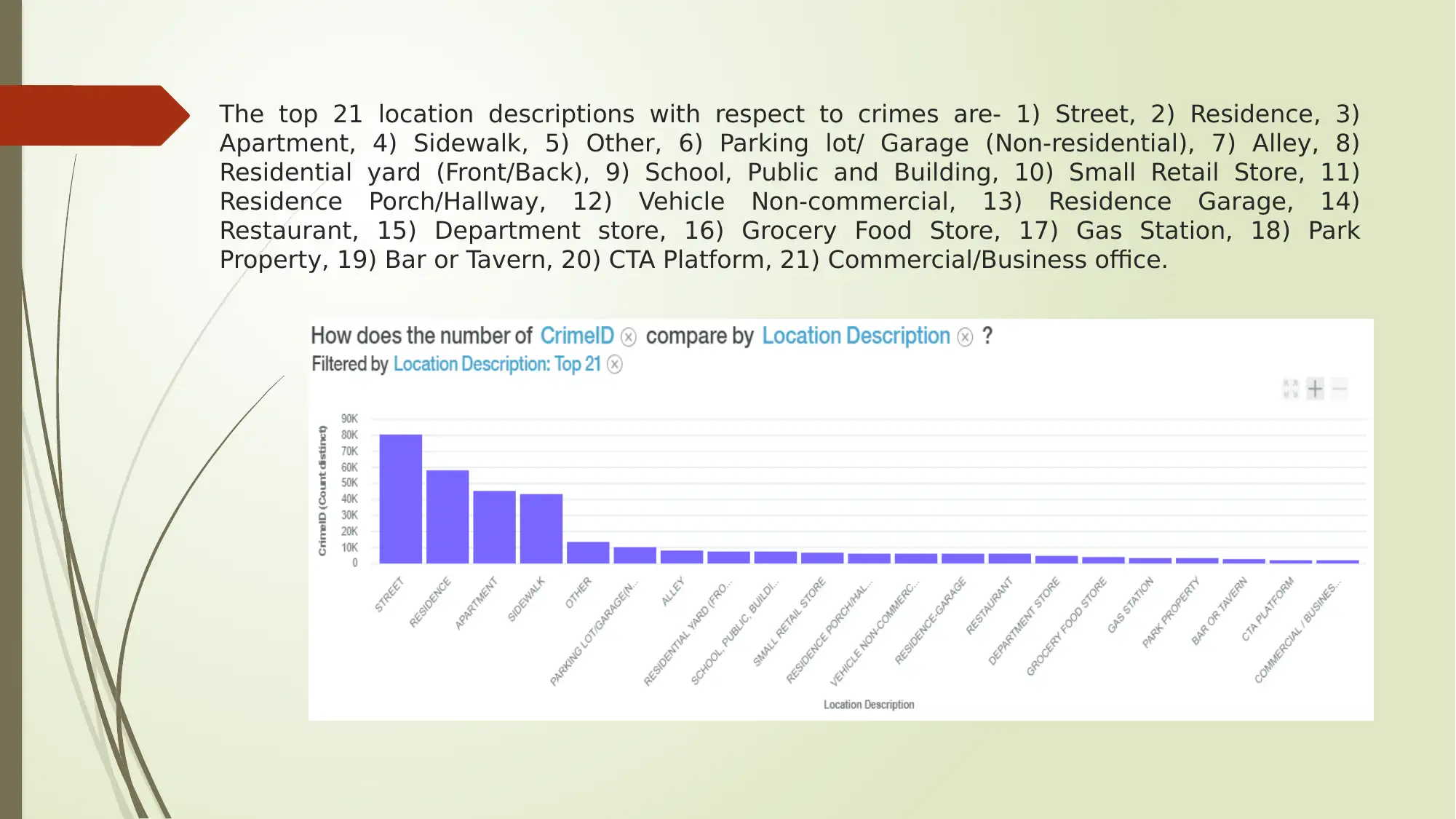Click the SCHOOL, PUBLIC, BUILDI axis label
The height and width of the screenshot is (819, 1456).
734,633
